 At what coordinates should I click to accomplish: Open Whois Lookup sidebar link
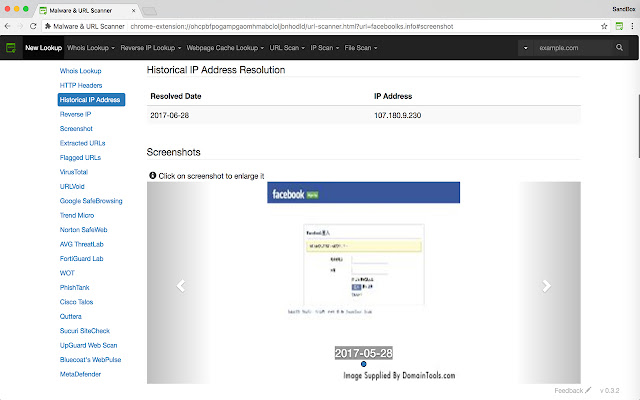[80, 71]
